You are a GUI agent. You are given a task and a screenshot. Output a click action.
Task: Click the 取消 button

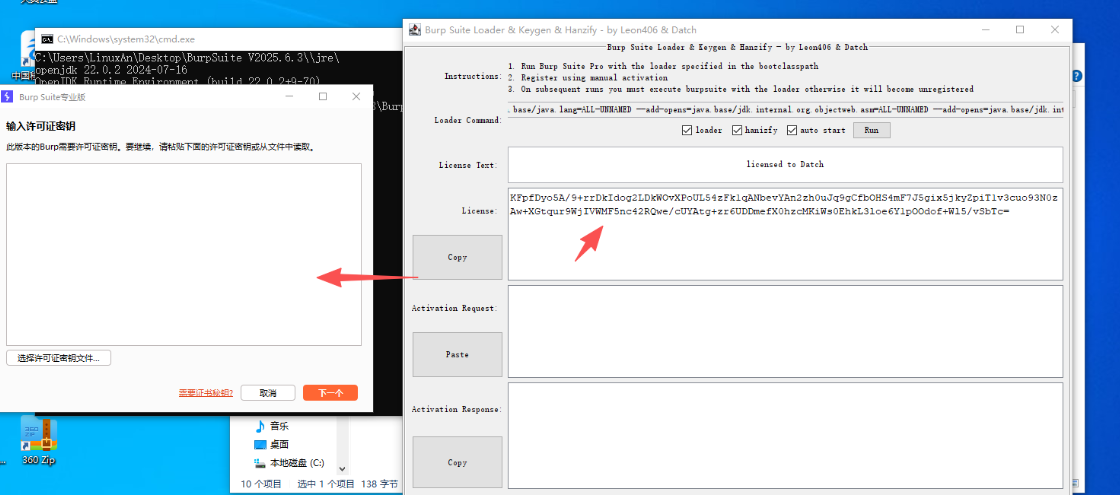pyautogui.click(x=267, y=393)
